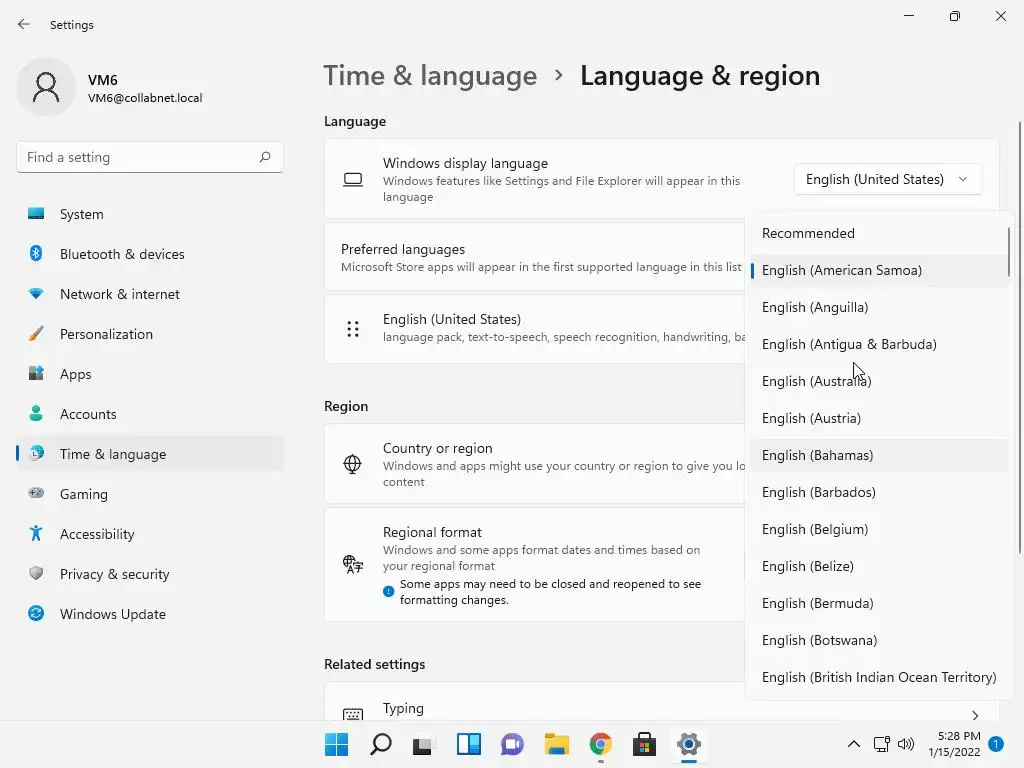Click the English (United States) preferred language row

click(534, 328)
